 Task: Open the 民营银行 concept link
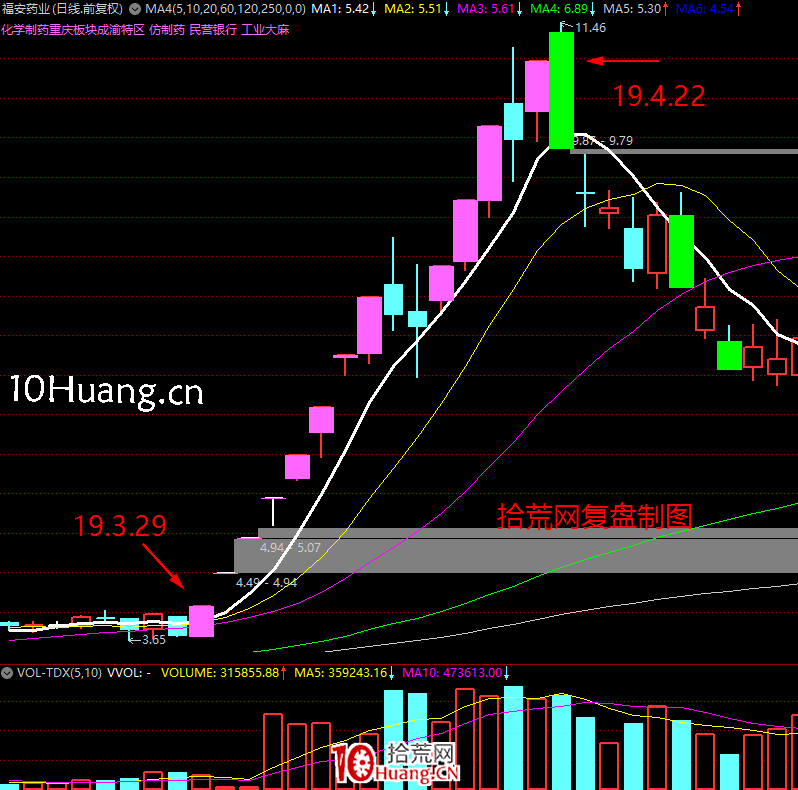[213, 30]
